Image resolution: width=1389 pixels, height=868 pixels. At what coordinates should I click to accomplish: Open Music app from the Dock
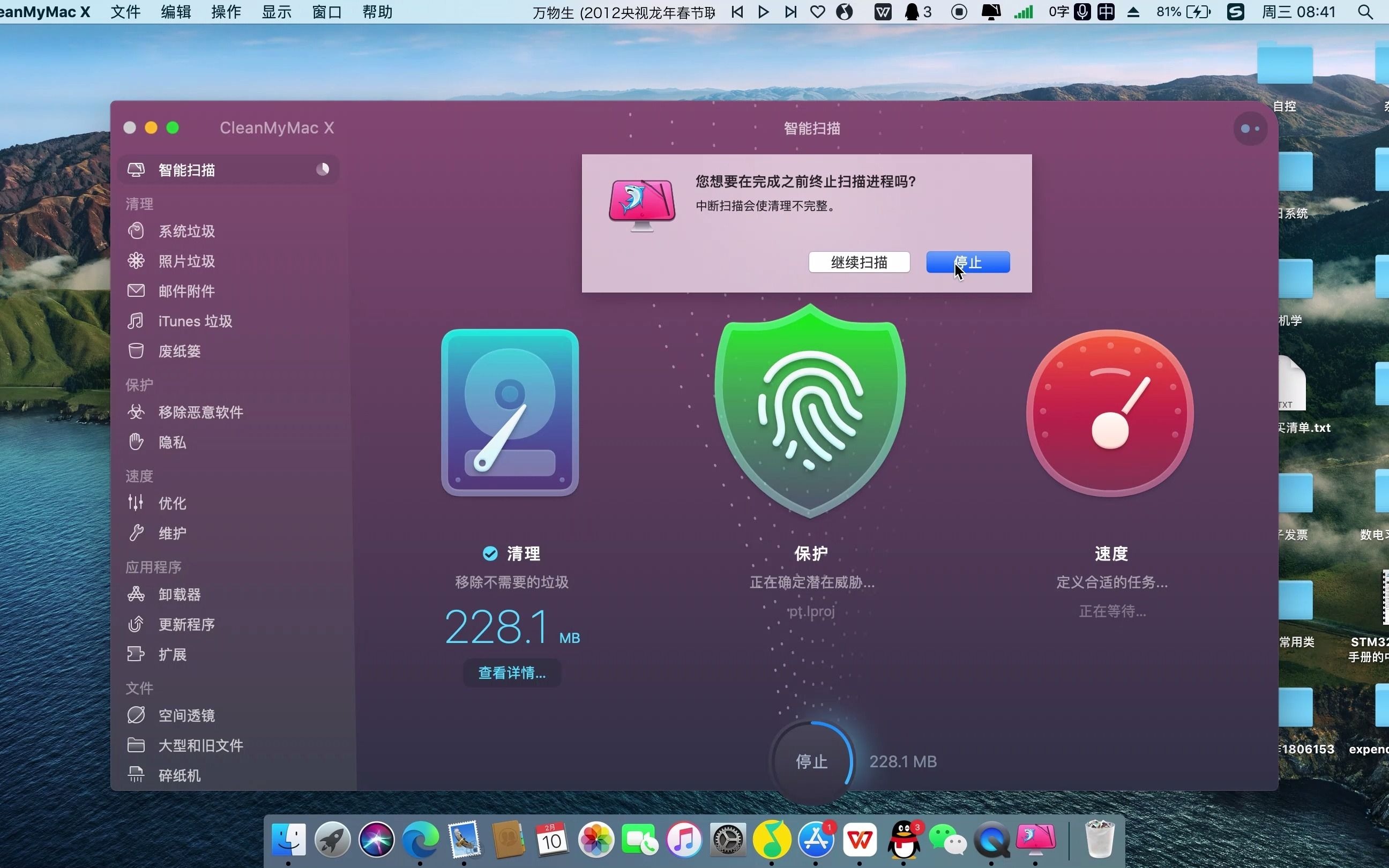[x=684, y=839]
